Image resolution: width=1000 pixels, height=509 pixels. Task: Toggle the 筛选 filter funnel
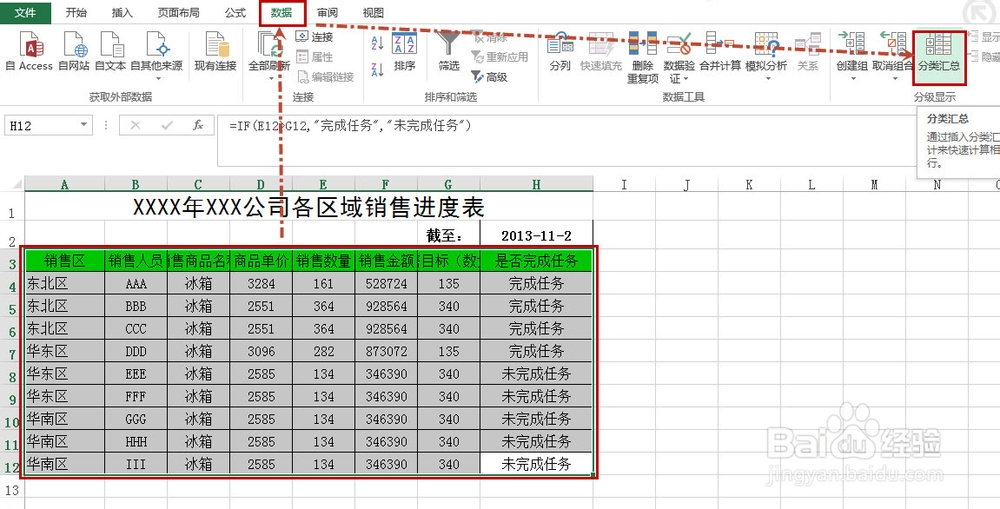tap(449, 52)
